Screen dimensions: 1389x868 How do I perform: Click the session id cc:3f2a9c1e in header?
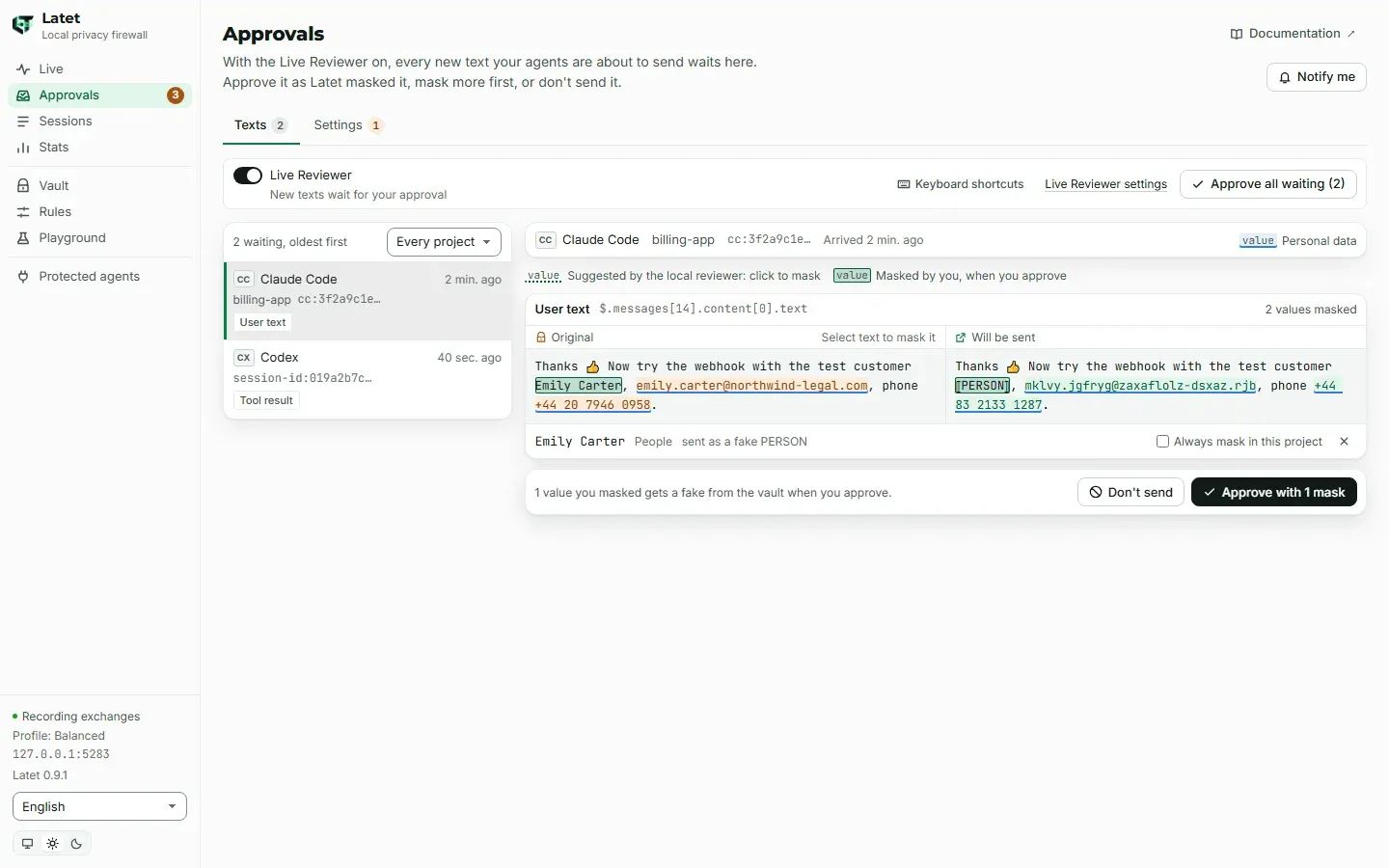(x=769, y=240)
